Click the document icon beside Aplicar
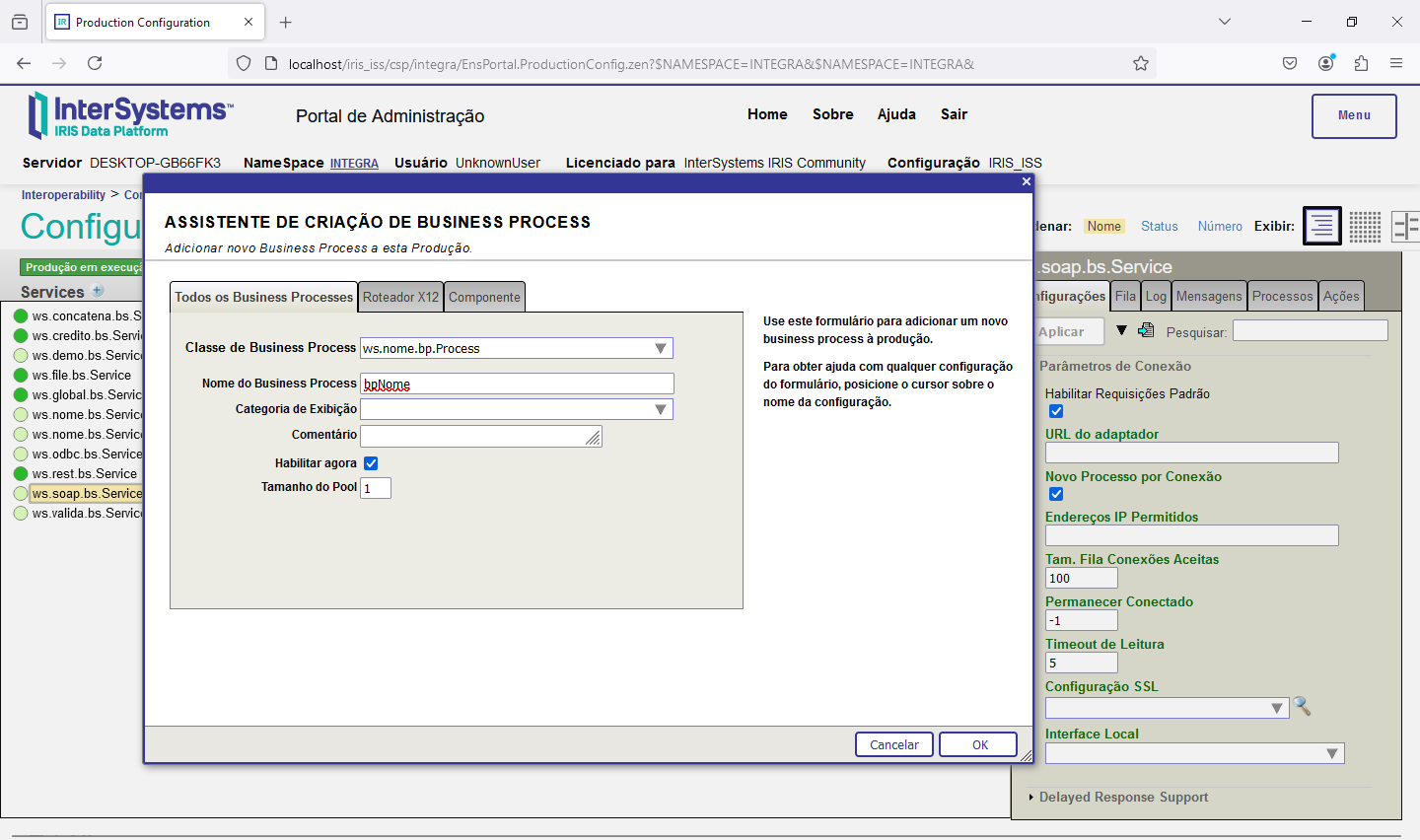This screenshot has width=1420, height=840. (1146, 331)
